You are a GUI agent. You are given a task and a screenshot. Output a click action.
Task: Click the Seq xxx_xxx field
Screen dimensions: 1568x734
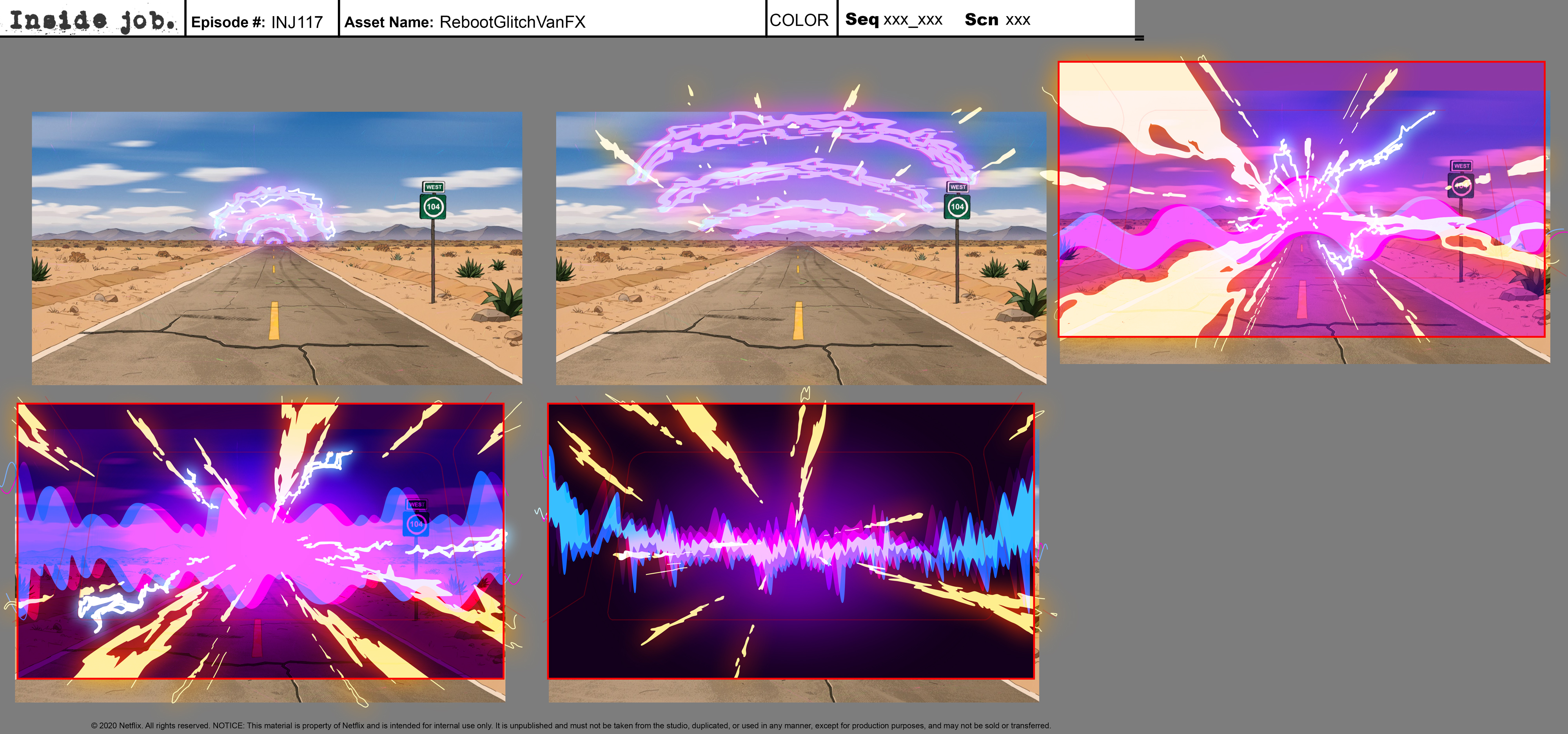(894, 20)
